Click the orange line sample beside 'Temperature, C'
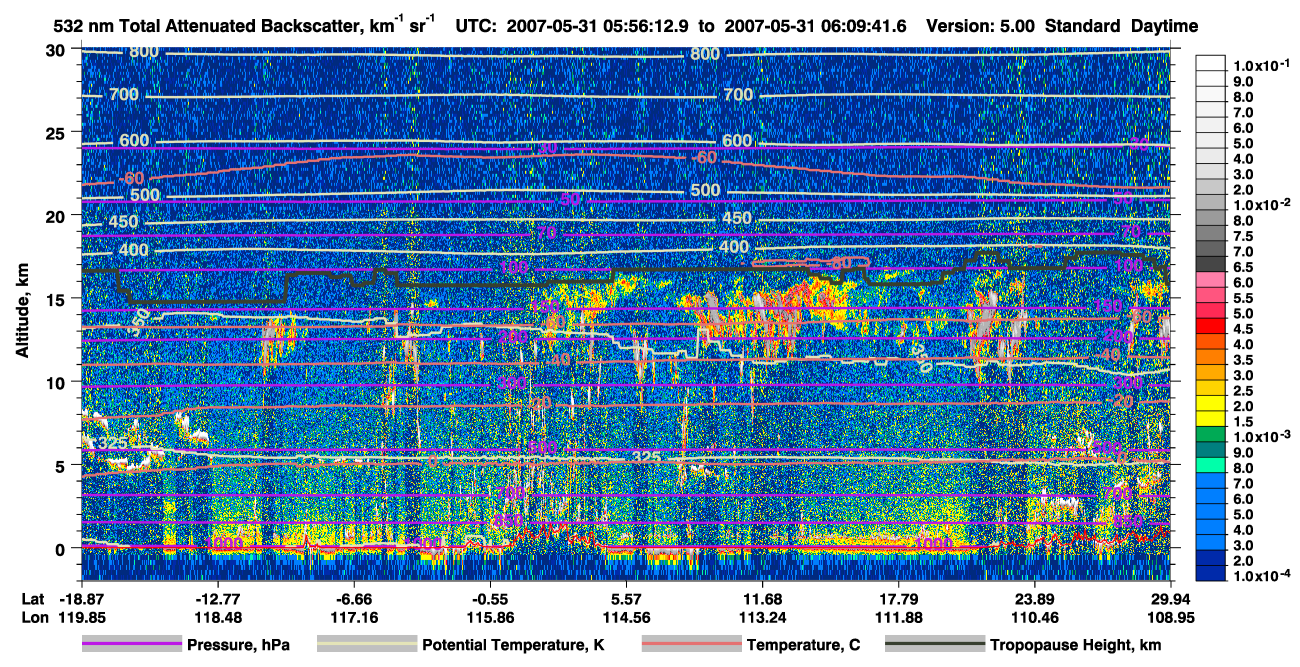The width and height of the screenshot is (1300, 667). 691,645
